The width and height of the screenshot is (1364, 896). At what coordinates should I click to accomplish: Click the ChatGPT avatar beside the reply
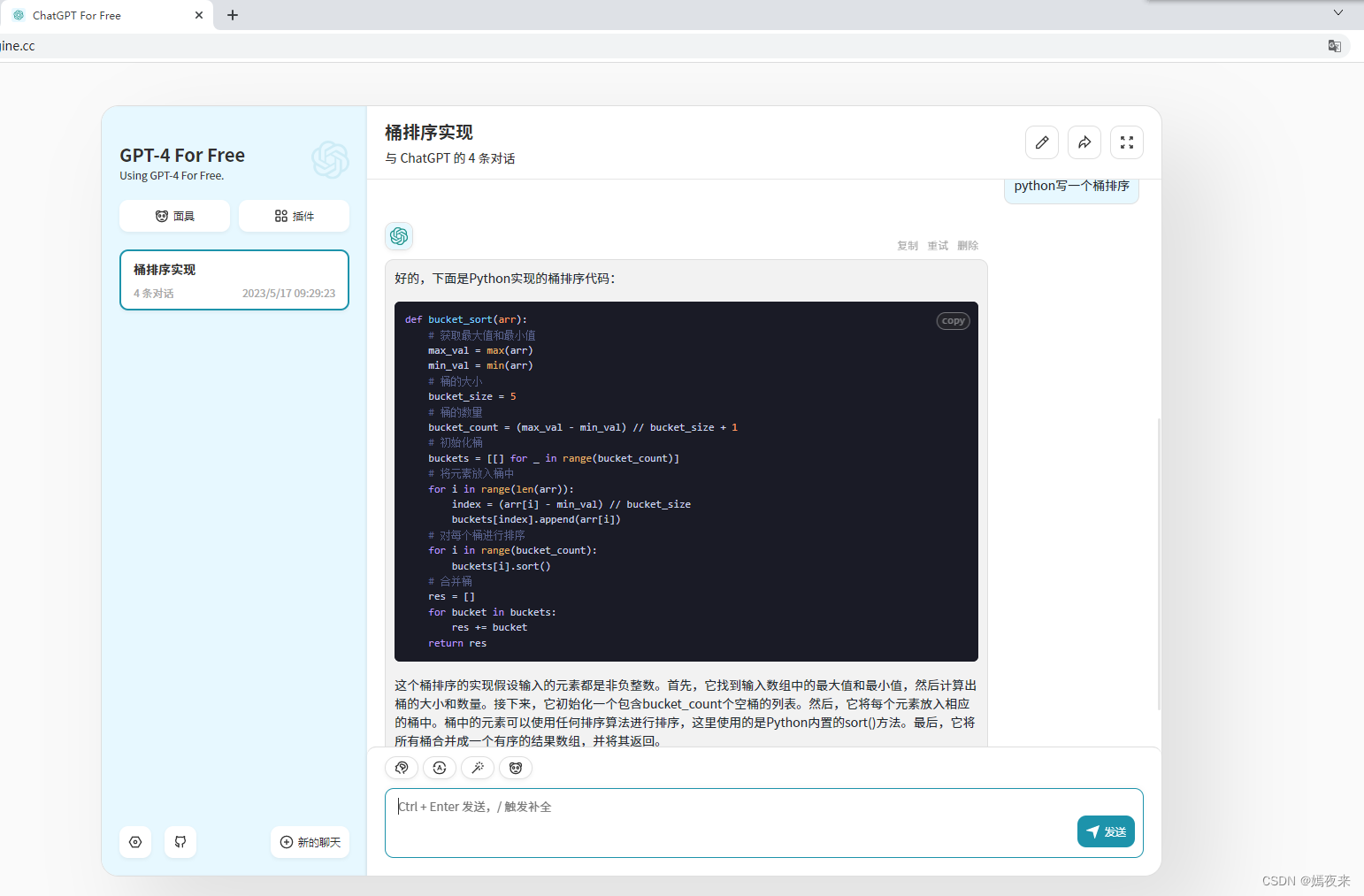(399, 236)
